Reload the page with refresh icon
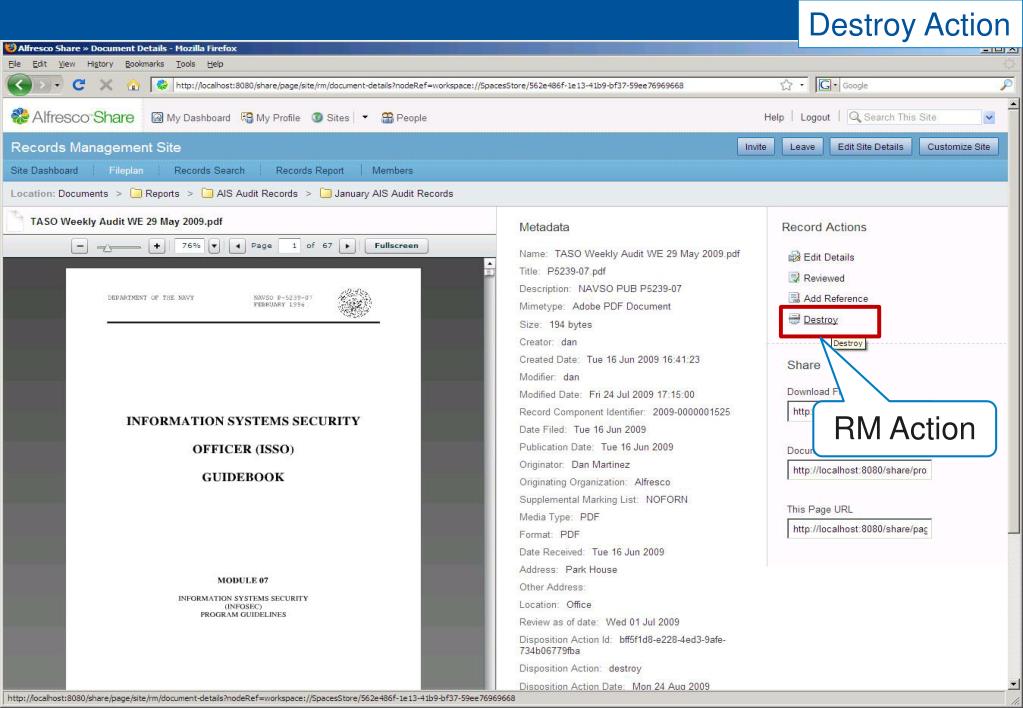Screen dimensions: 1023x708 [79, 85]
